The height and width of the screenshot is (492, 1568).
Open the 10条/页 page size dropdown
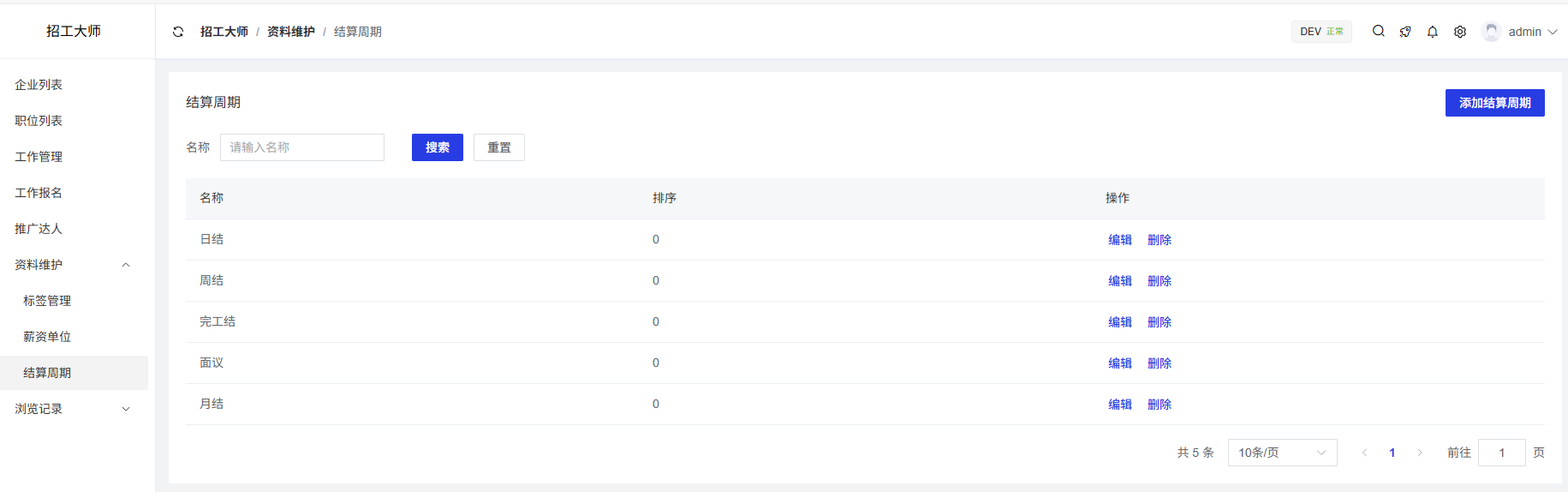pos(1282,453)
